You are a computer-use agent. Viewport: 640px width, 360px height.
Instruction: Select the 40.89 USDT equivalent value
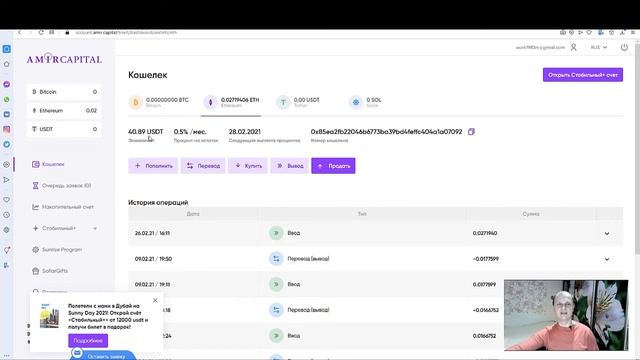145,131
